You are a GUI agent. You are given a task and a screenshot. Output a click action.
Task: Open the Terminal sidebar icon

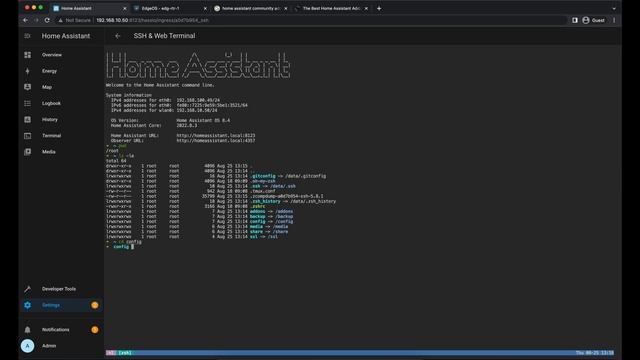[x=27, y=136]
